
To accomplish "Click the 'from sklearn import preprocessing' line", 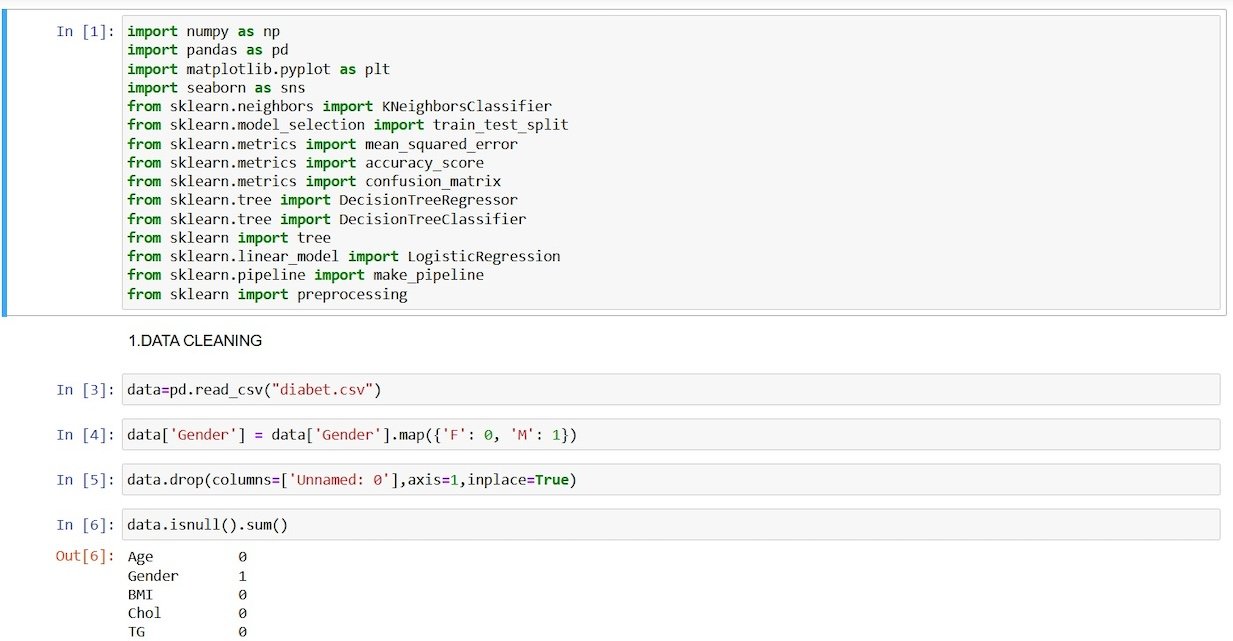I will [x=267, y=294].
